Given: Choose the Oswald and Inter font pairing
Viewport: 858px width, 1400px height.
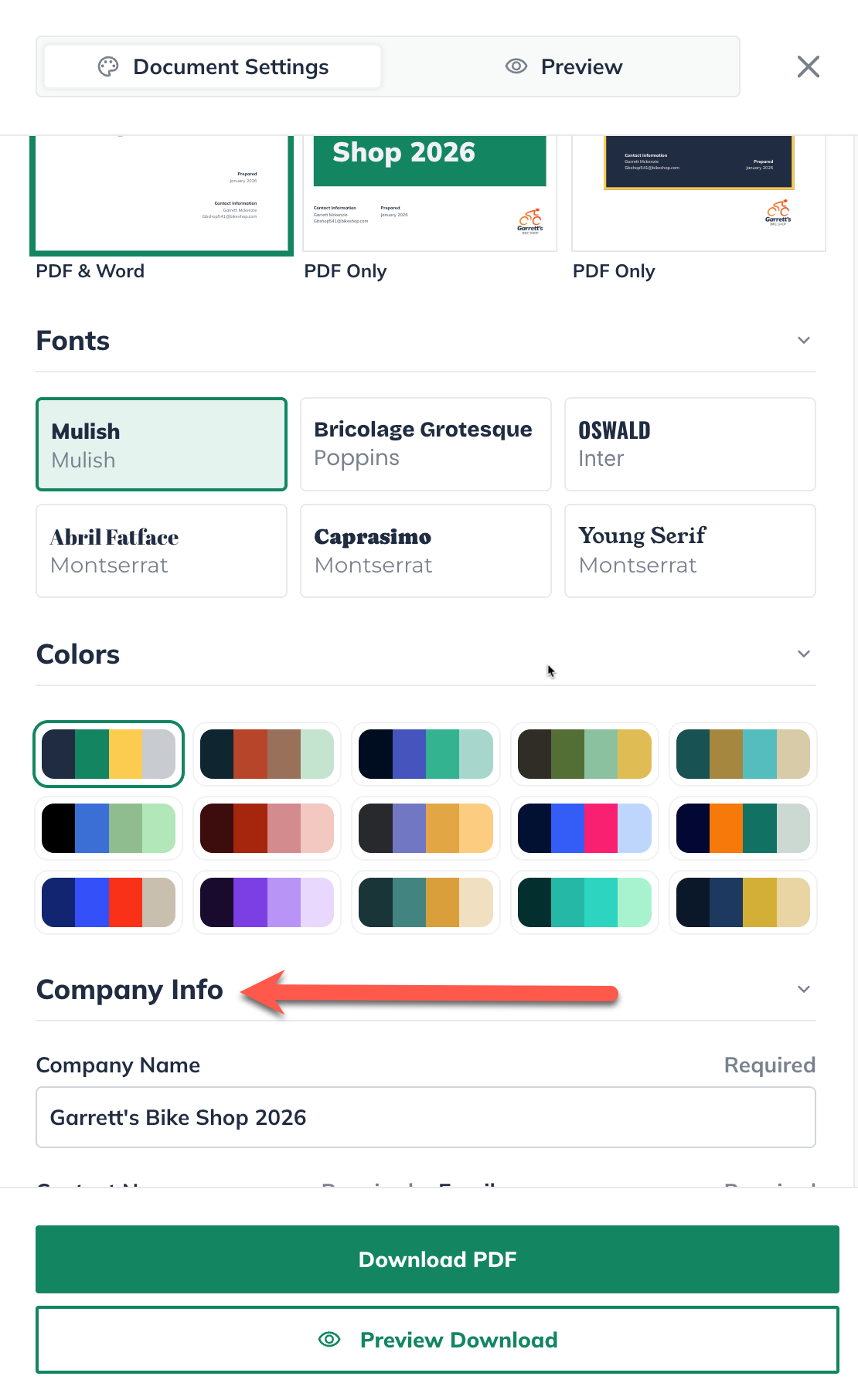Looking at the screenshot, I should tap(689, 444).
